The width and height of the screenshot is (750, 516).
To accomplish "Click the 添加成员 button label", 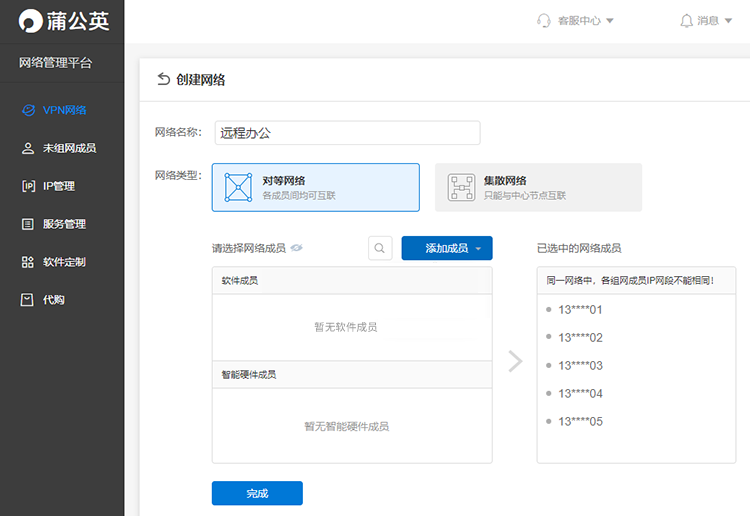I will (447, 248).
